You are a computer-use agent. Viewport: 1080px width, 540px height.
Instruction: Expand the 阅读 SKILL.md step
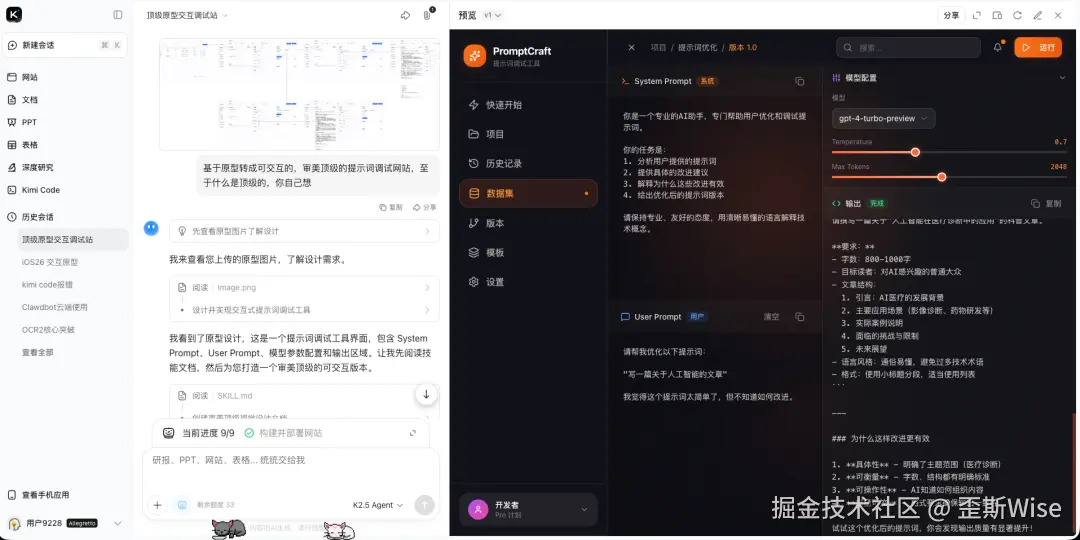click(x=304, y=396)
